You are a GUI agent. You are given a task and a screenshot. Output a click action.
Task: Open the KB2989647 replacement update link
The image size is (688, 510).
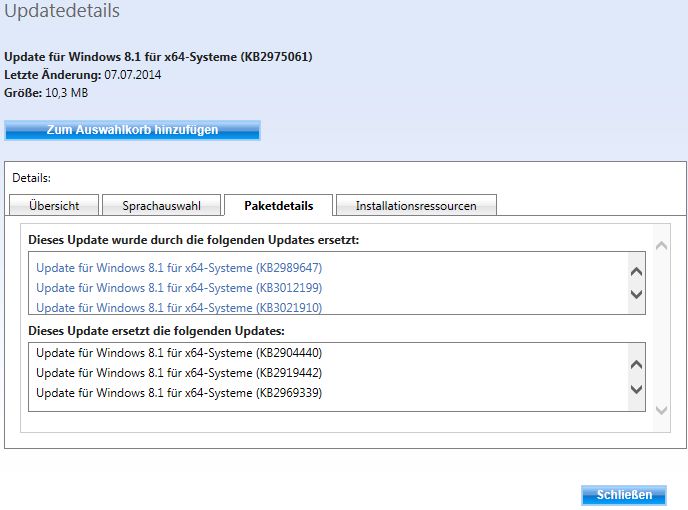click(x=179, y=268)
